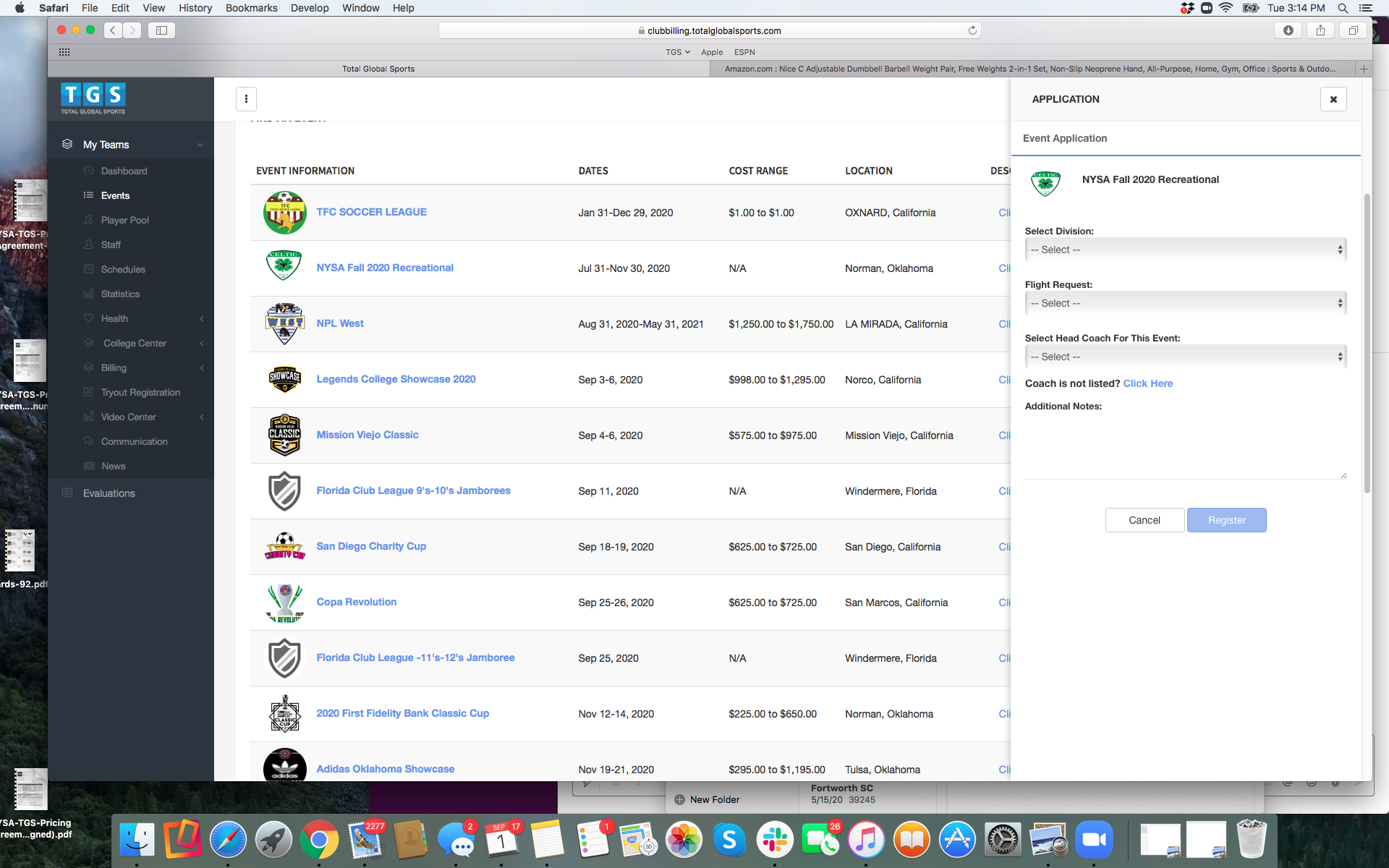This screenshot has width=1389, height=868.
Task: Open the Dashboard sidebar icon
Action: click(x=89, y=171)
